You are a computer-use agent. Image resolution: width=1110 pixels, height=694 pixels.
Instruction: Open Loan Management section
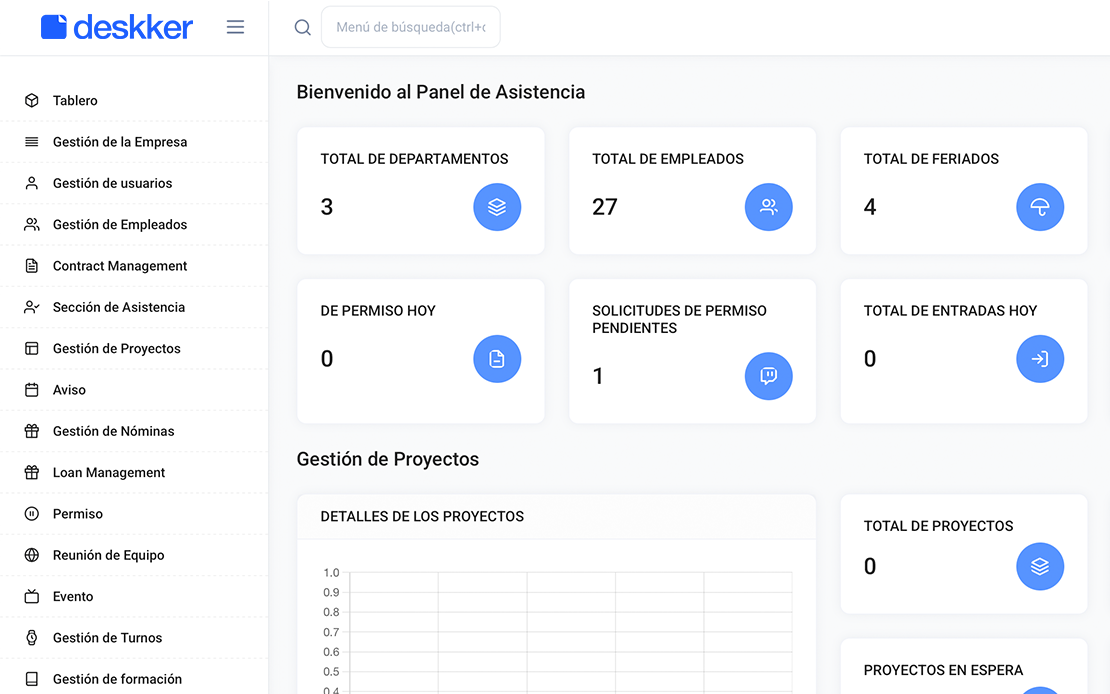click(x=134, y=472)
